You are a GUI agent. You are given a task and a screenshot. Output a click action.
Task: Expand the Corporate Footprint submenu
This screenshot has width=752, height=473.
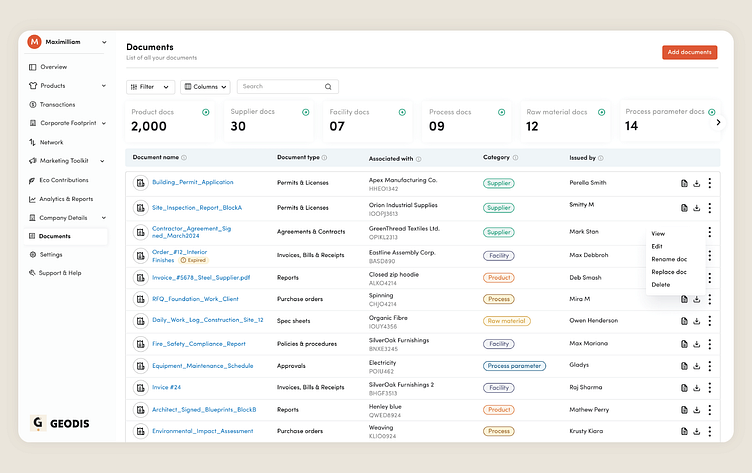(104, 123)
